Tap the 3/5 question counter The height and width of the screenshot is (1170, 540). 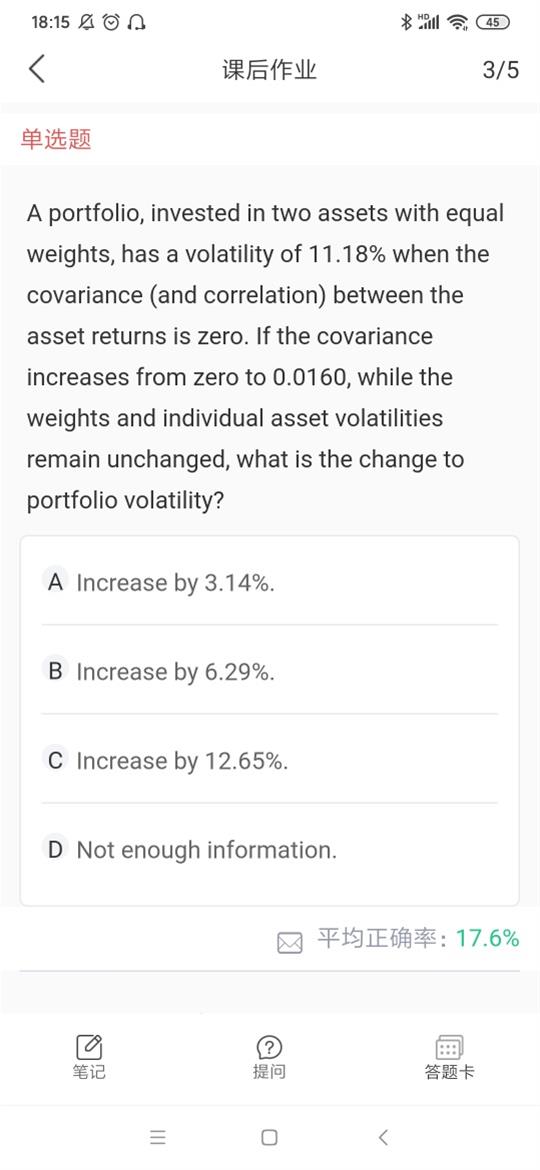click(x=500, y=70)
